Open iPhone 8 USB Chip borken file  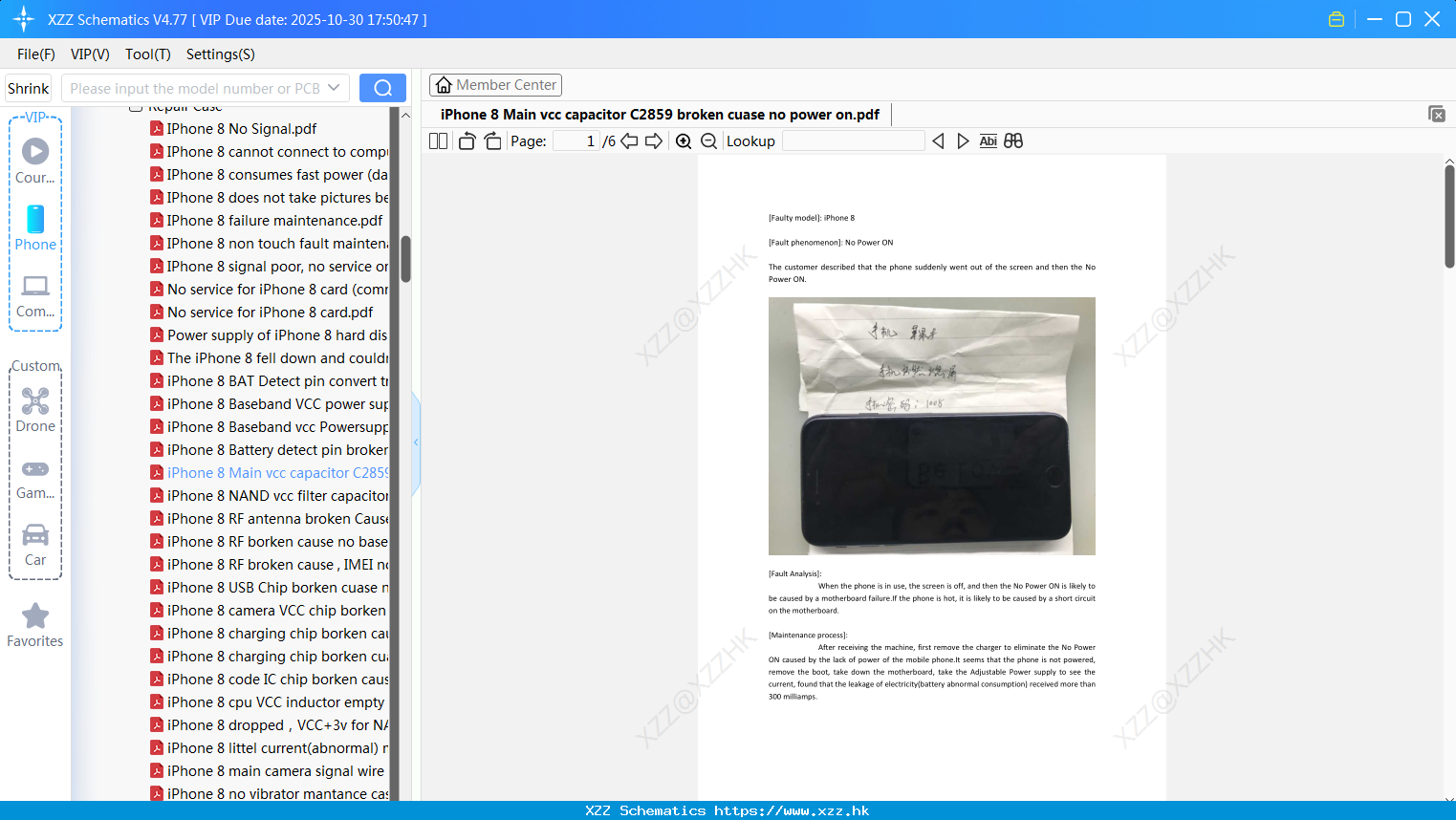[x=269, y=588]
